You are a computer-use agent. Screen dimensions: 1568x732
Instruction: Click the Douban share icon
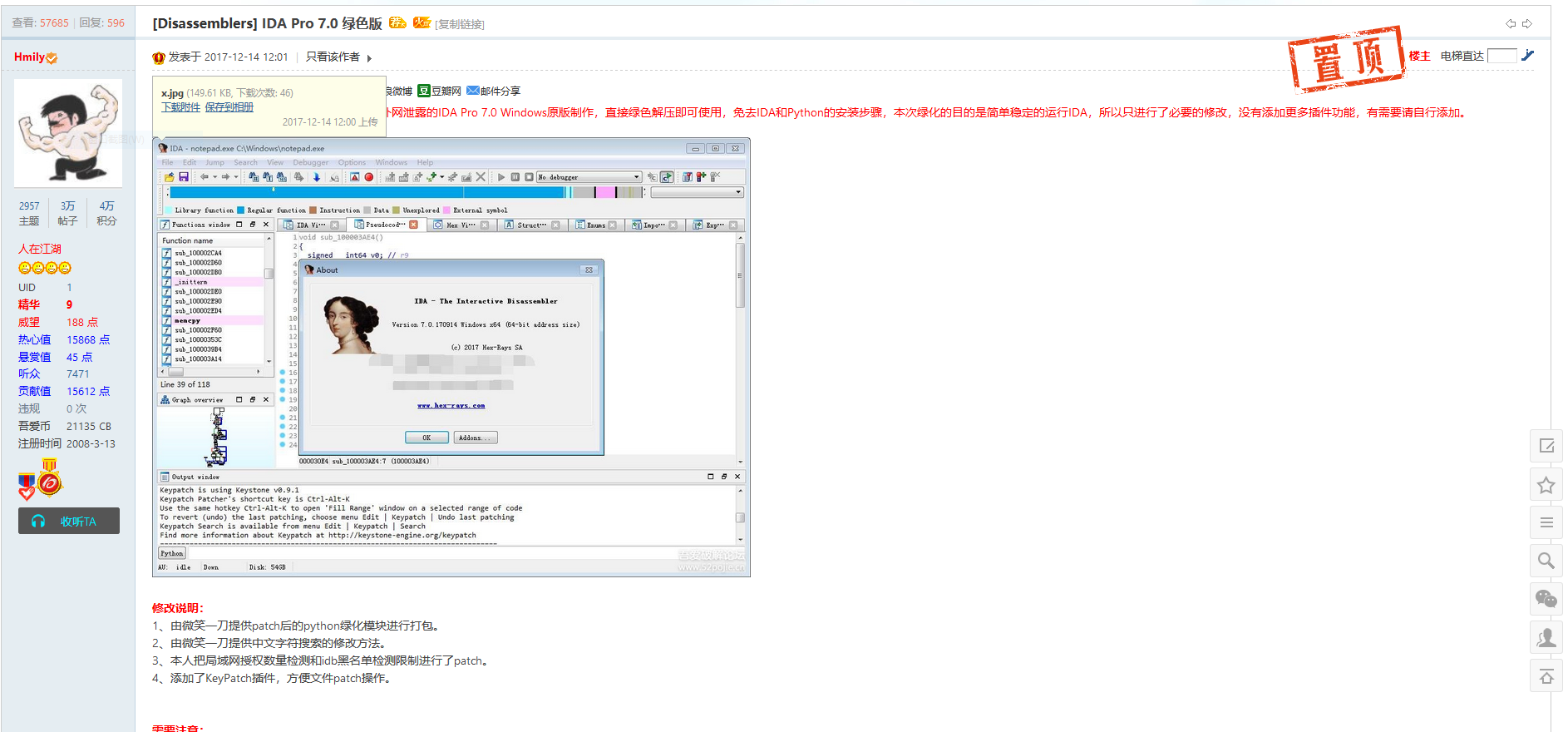(x=424, y=91)
